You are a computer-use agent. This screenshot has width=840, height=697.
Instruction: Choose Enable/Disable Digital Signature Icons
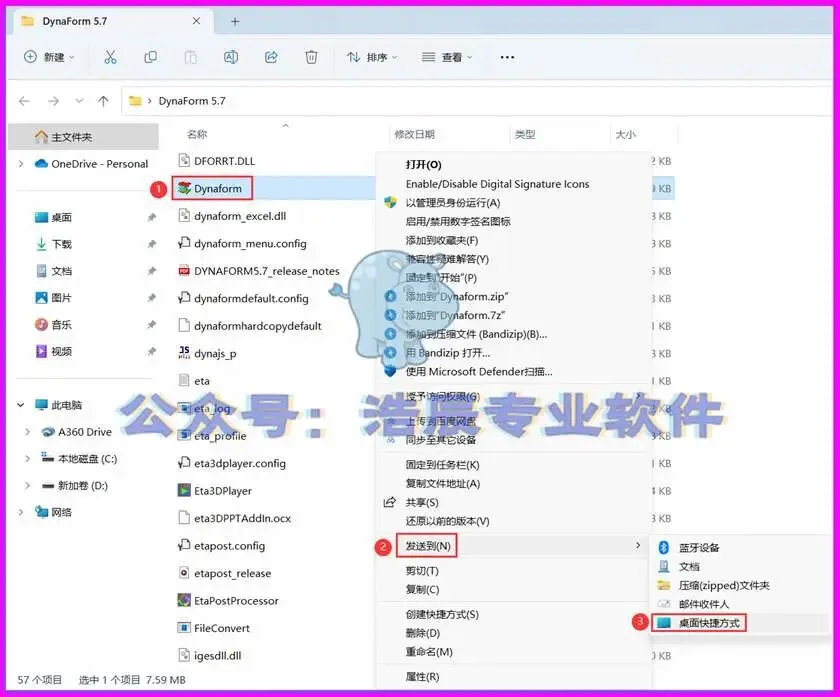[x=497, y=184]
